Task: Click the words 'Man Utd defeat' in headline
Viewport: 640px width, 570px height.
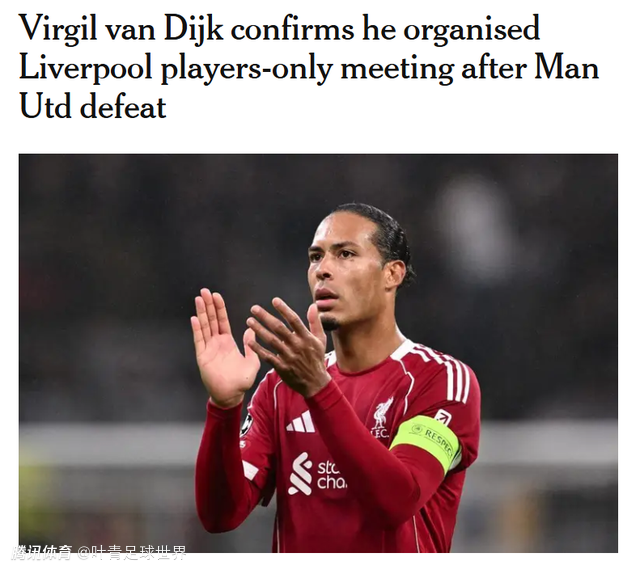Action: pyautogui.click(x=309, y=87)
